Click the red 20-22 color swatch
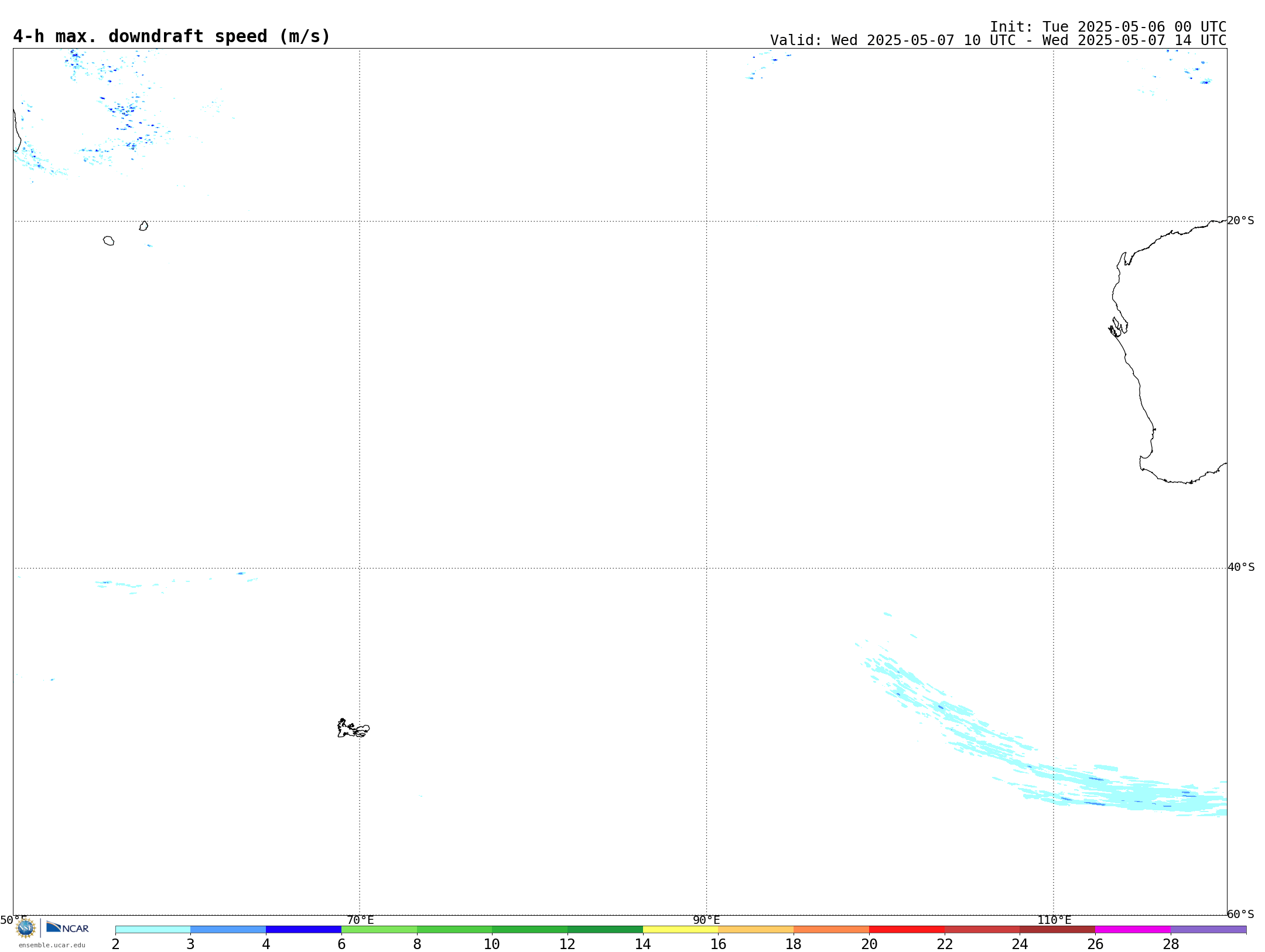Image resolution: width=1265 pixels, height=952 pixels. [x=907, y=930]
